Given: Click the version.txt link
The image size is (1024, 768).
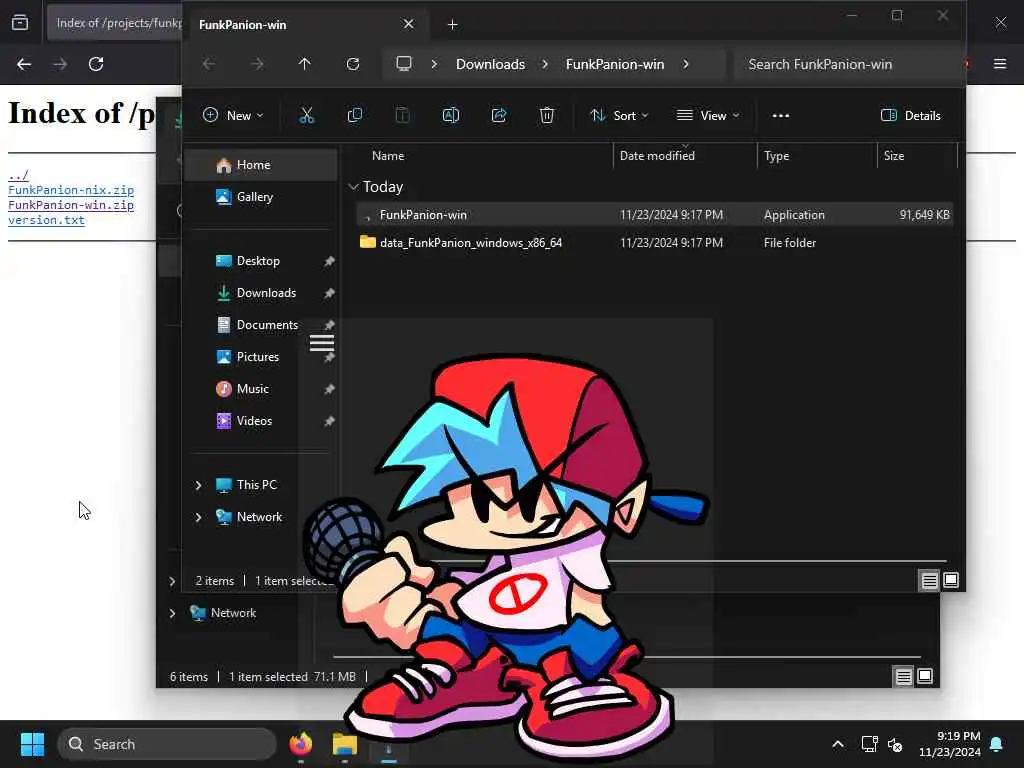Looking at the screenshot, I should point(46,220).
